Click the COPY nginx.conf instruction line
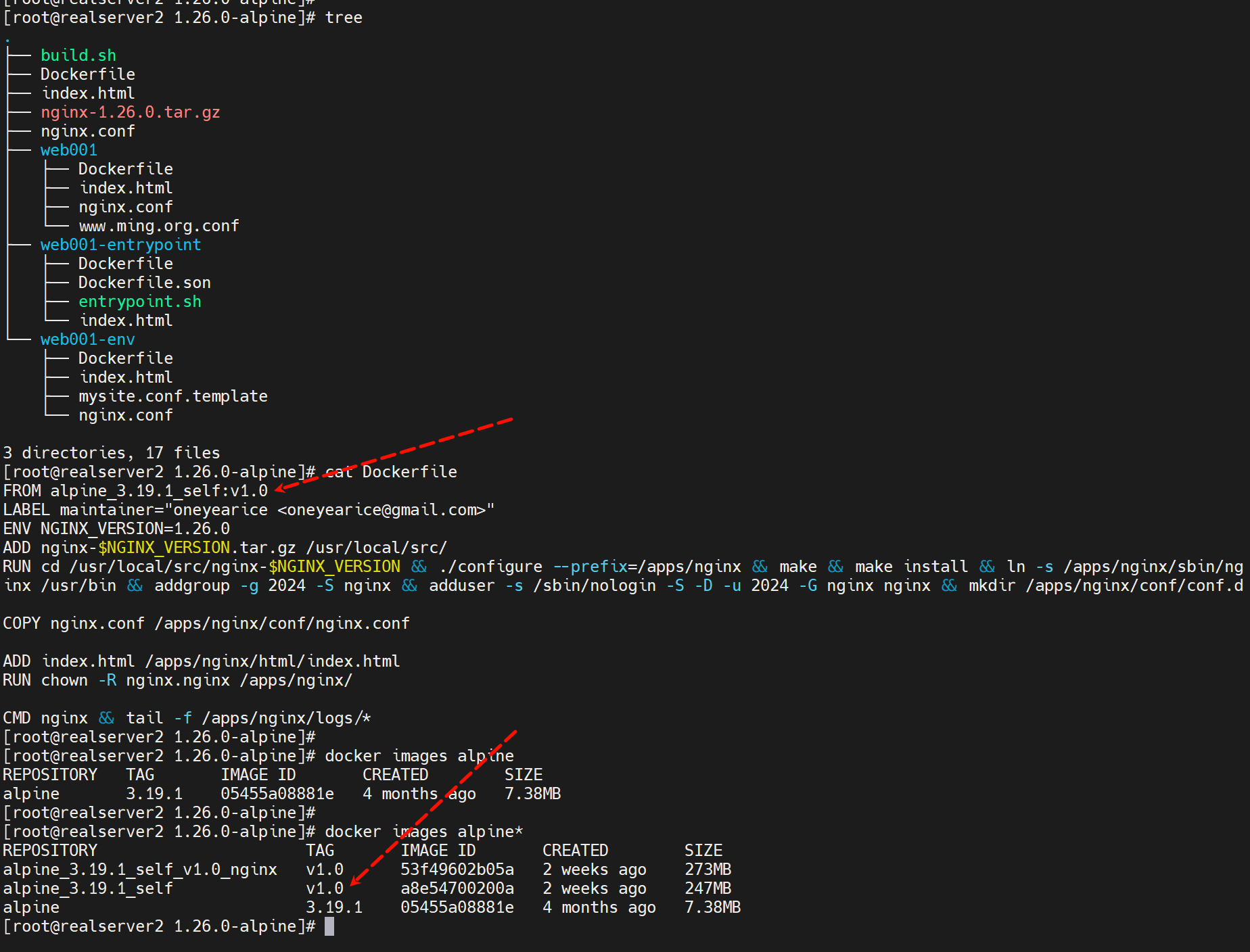The width and height of the screenshot is (1250, 952). click(206, 623)
